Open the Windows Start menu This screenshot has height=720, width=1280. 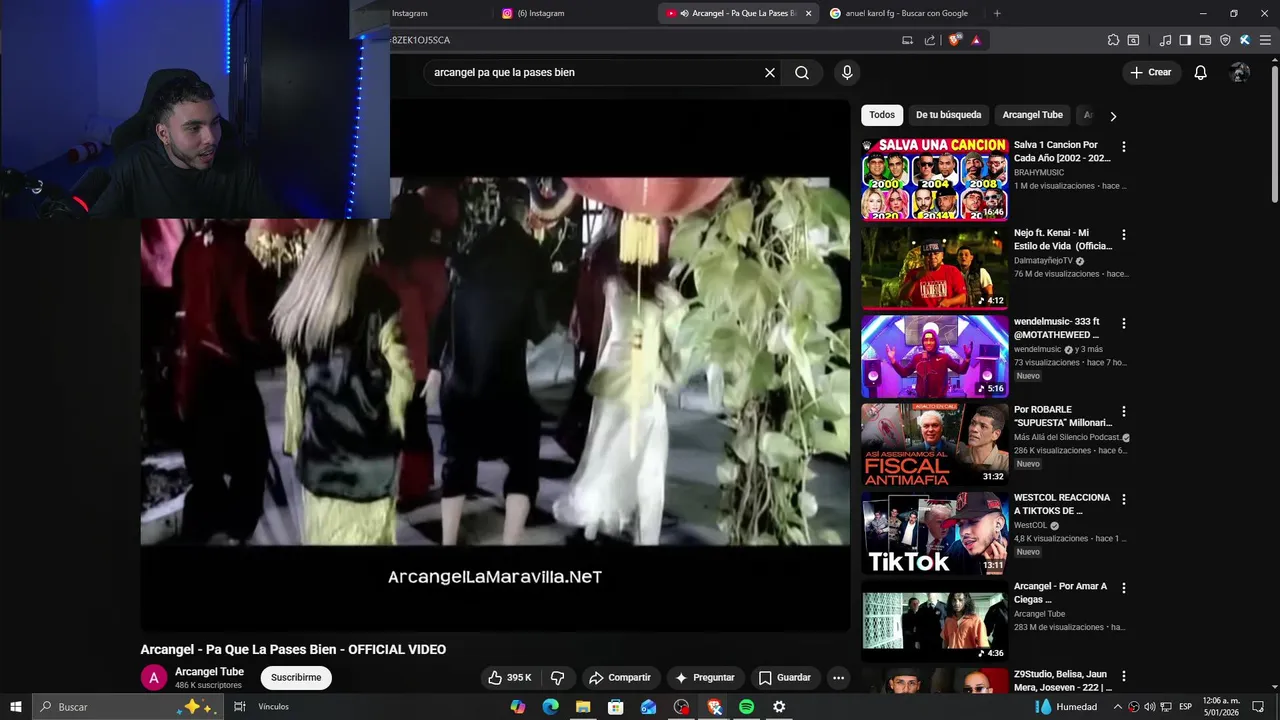click(x=15, y=707)
